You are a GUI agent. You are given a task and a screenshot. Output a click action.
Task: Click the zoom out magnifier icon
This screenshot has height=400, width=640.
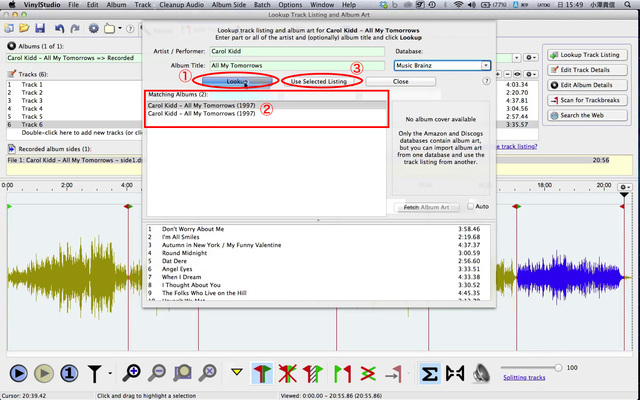pos(157,373)
